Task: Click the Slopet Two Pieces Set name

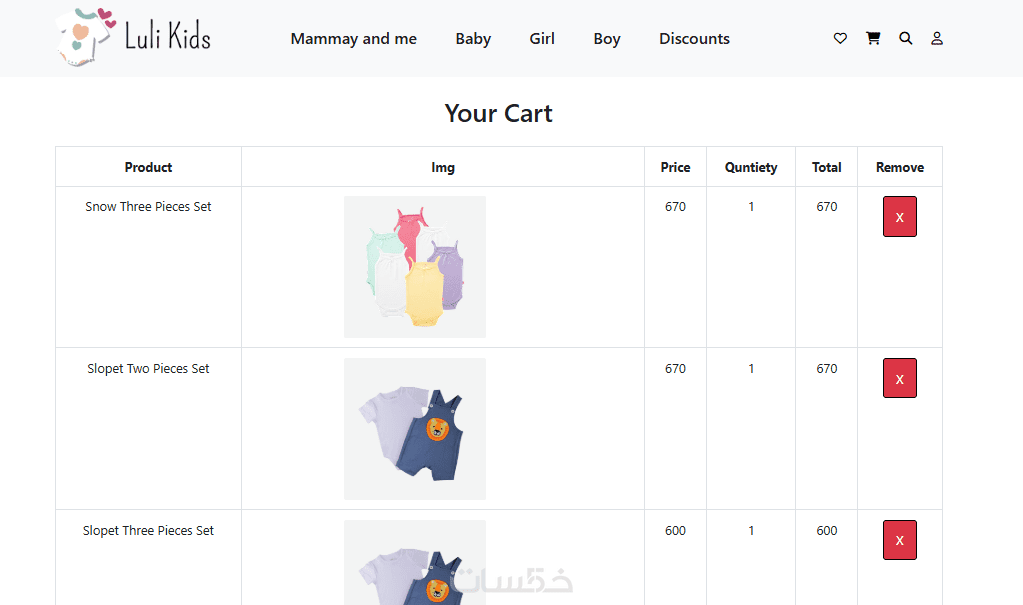Action: (x=148, y=369)
